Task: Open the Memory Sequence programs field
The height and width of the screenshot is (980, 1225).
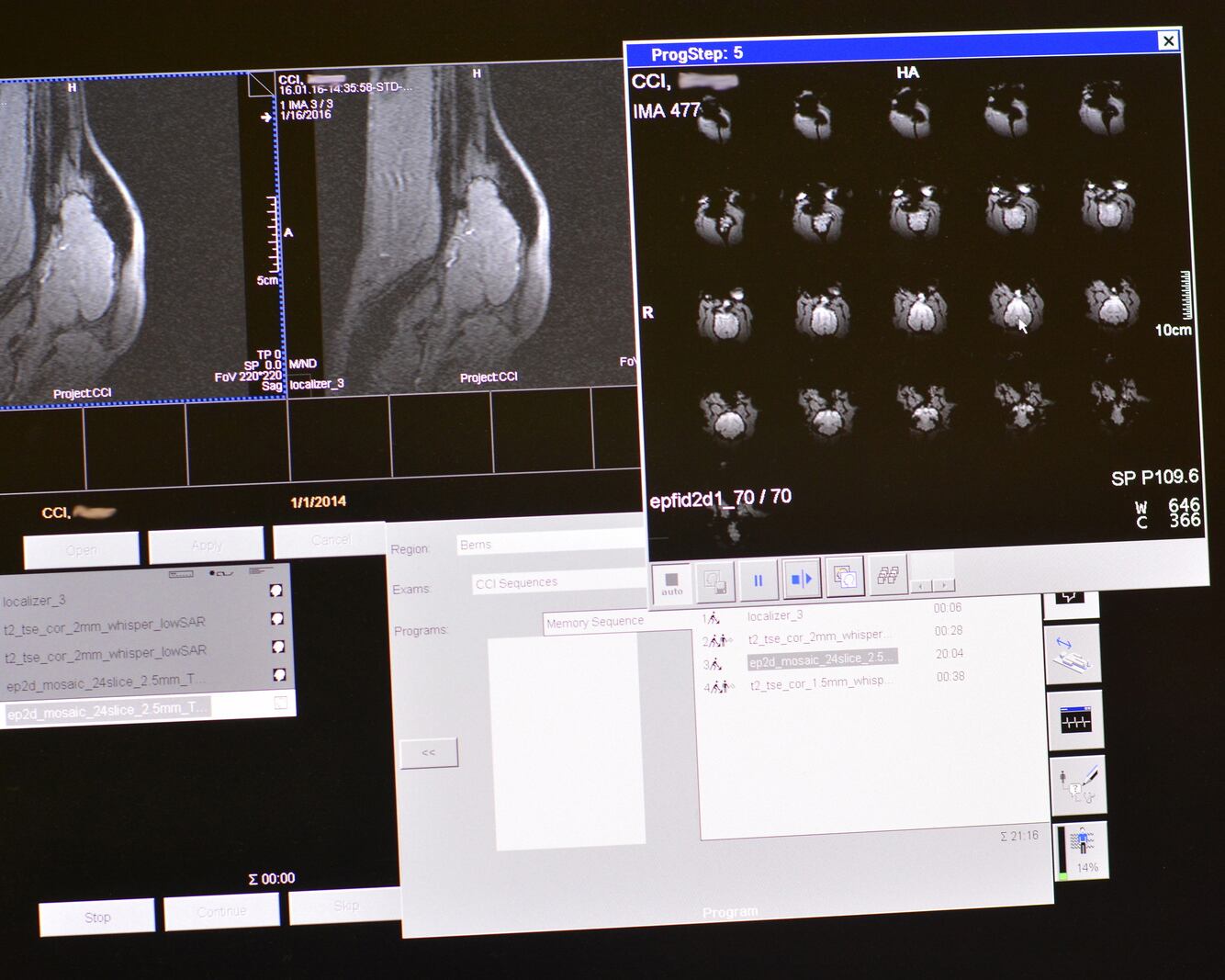Action: [x=619, y=622]
